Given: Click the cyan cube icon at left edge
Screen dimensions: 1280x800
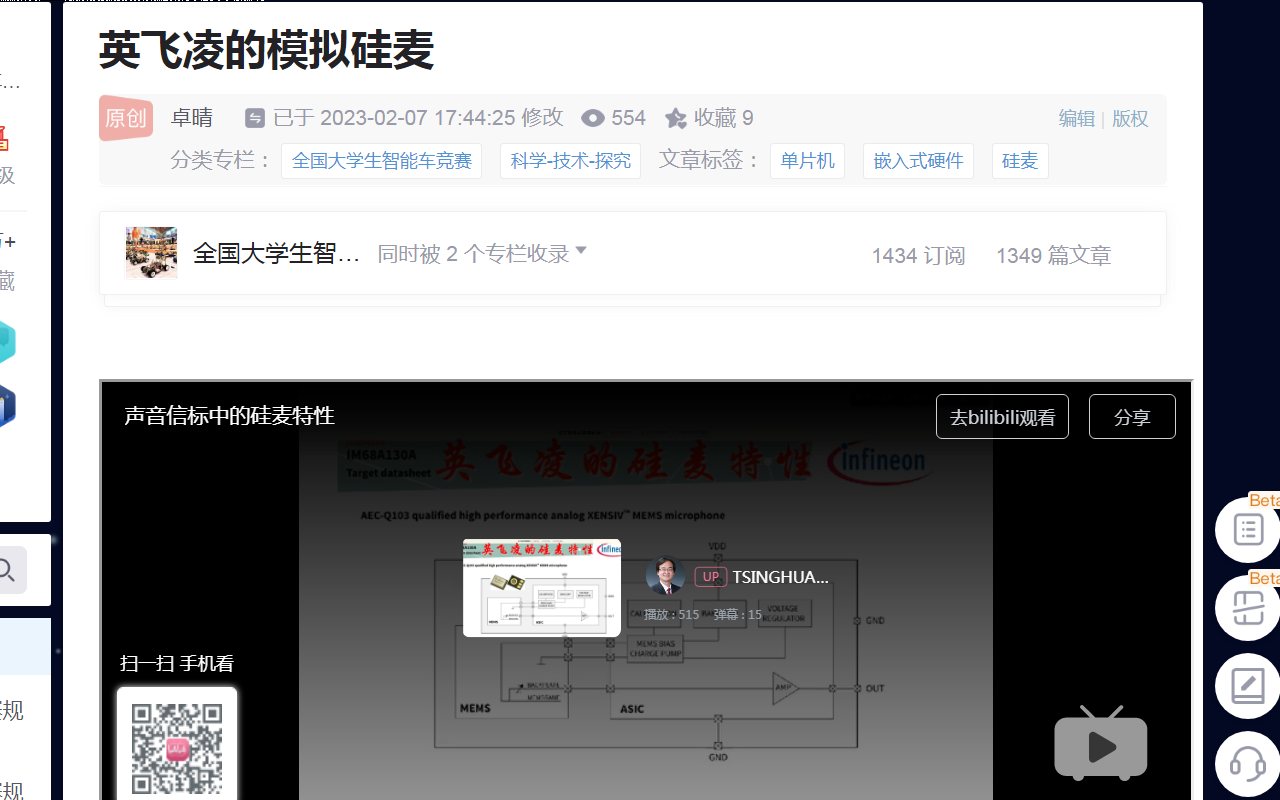Looking at the screenshot, I should tap(6, 342).
